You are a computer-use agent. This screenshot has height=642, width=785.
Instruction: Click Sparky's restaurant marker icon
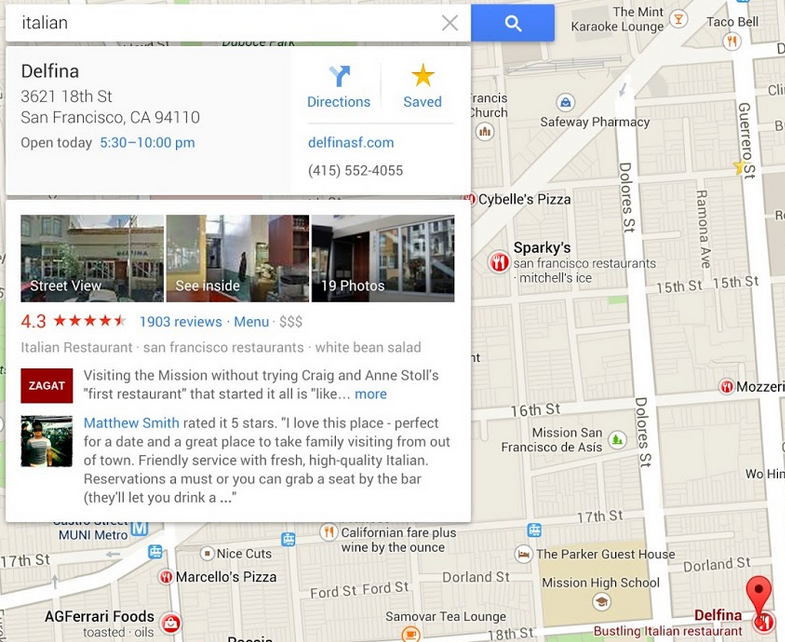point(499,262)
